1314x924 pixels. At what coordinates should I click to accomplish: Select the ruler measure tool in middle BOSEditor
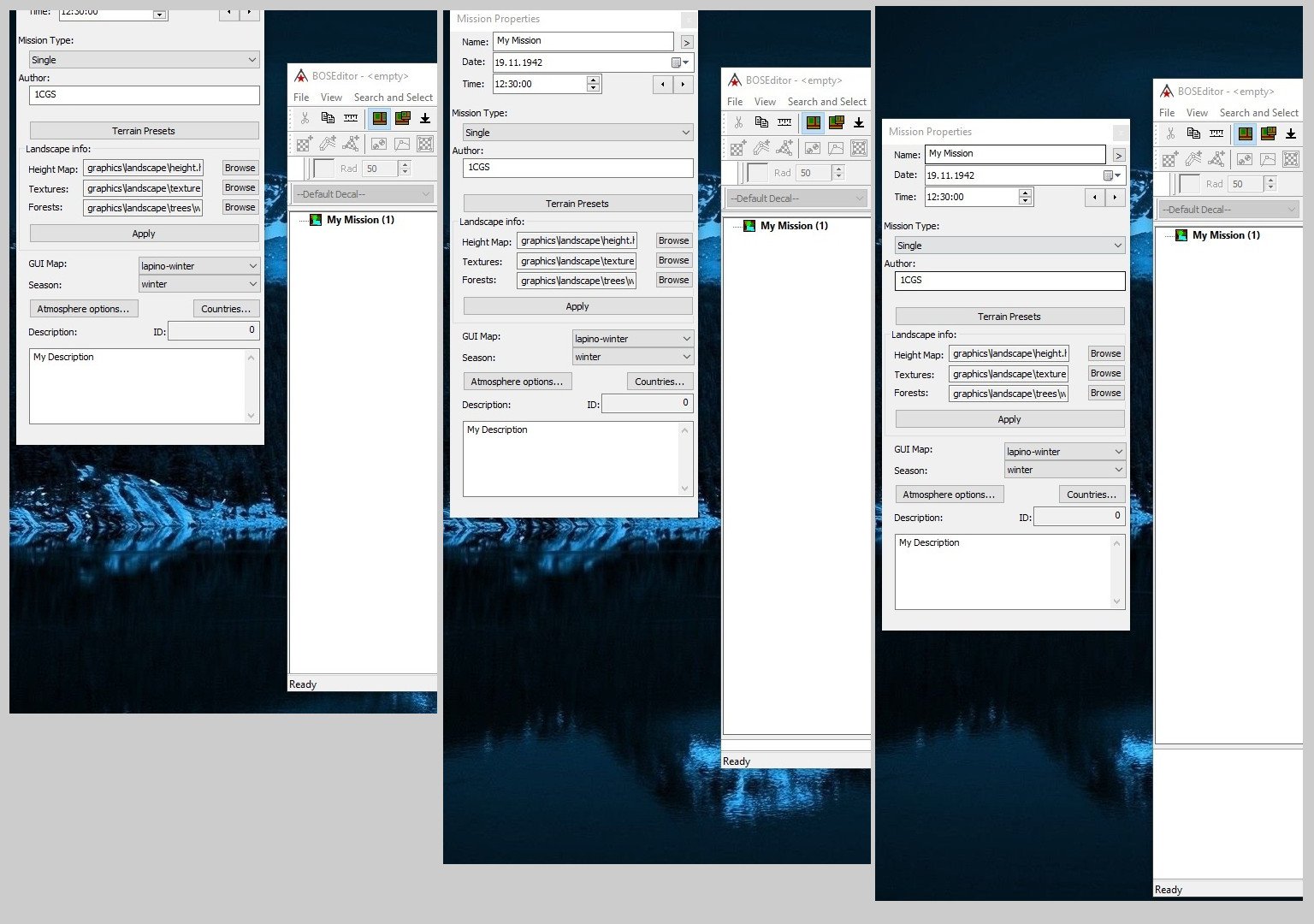pos(784,122)
